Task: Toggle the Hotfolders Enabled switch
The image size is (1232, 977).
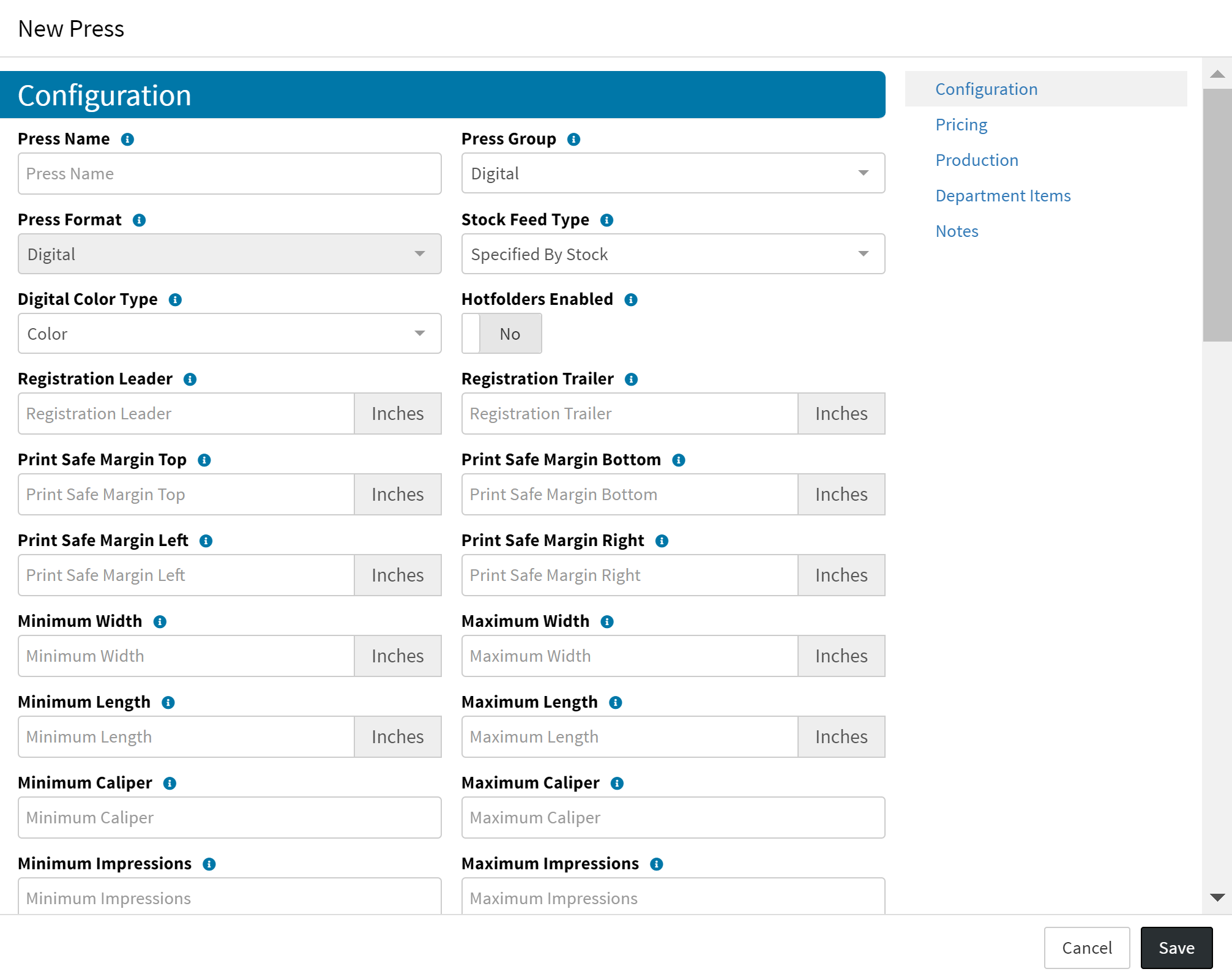Action: point(501,334)
